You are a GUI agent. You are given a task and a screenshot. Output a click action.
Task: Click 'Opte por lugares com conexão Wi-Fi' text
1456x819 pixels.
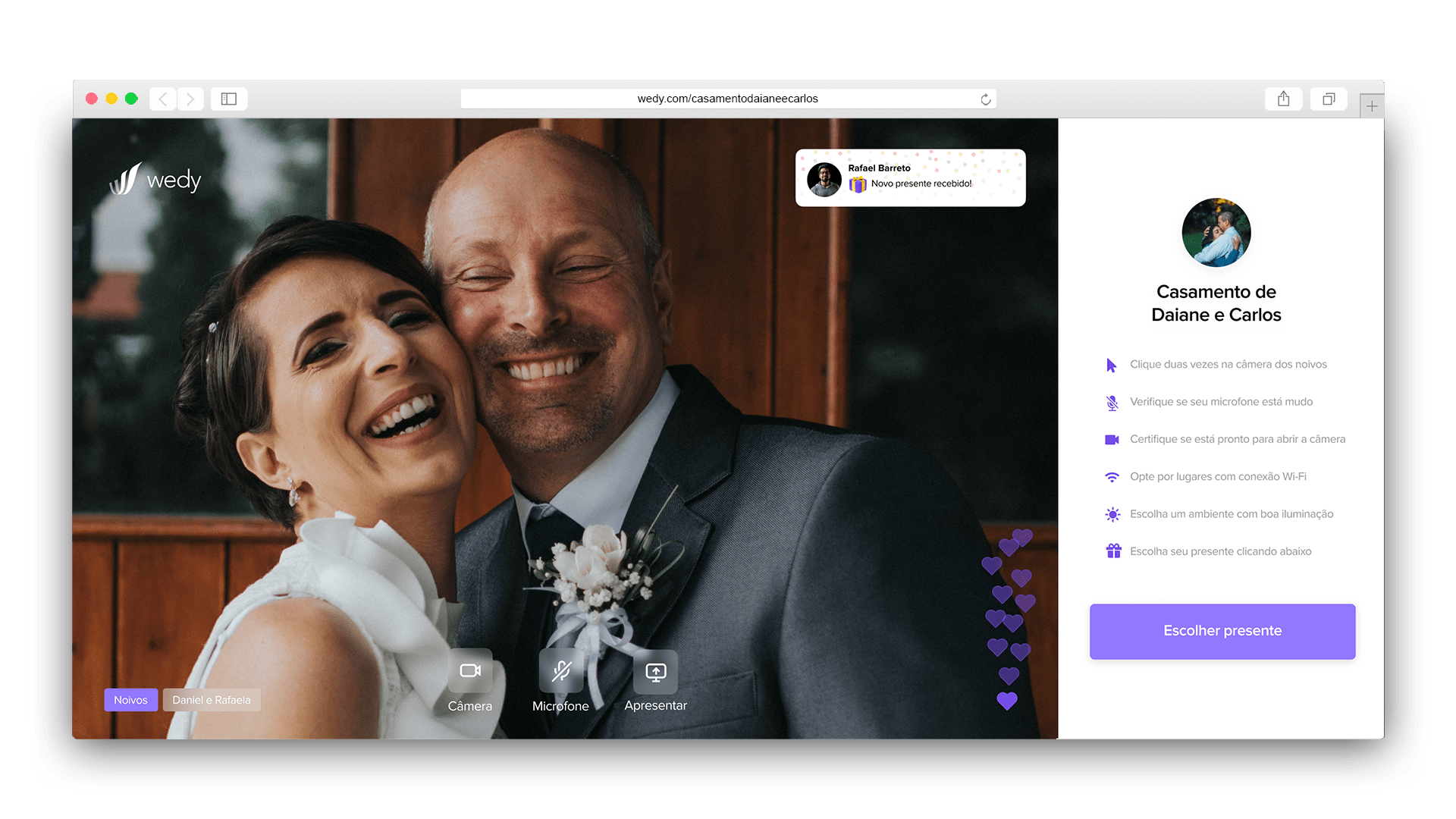(1218, 476)
